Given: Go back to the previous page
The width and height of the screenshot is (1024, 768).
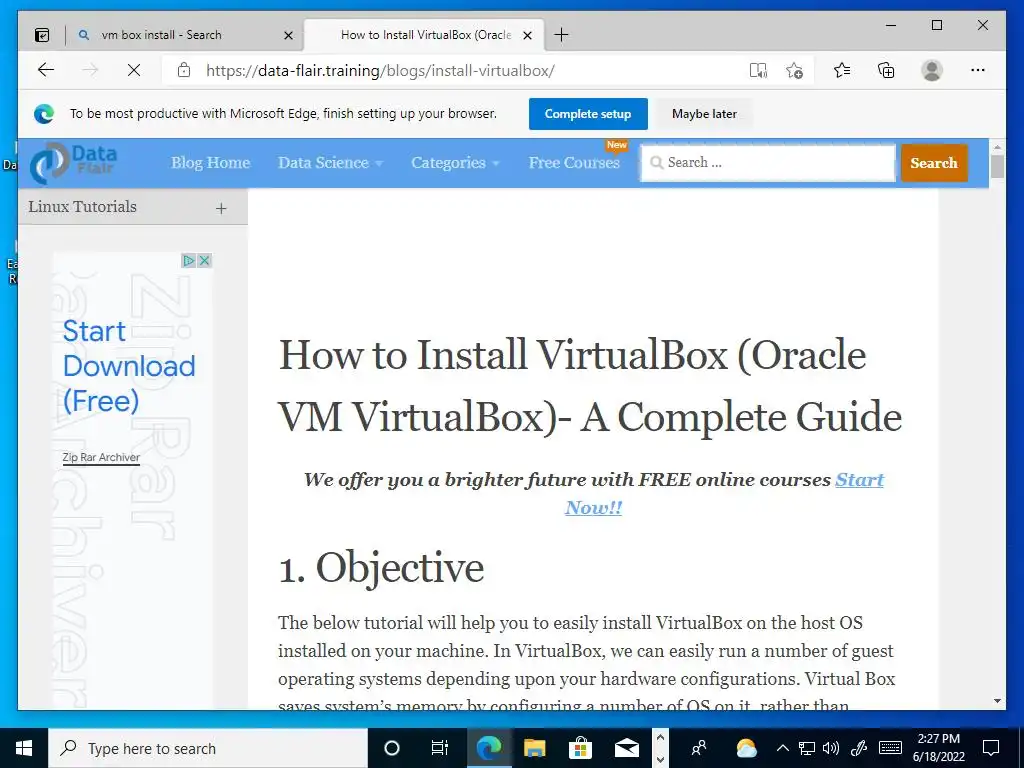Looking at the screenshot, I should [46, 70].
